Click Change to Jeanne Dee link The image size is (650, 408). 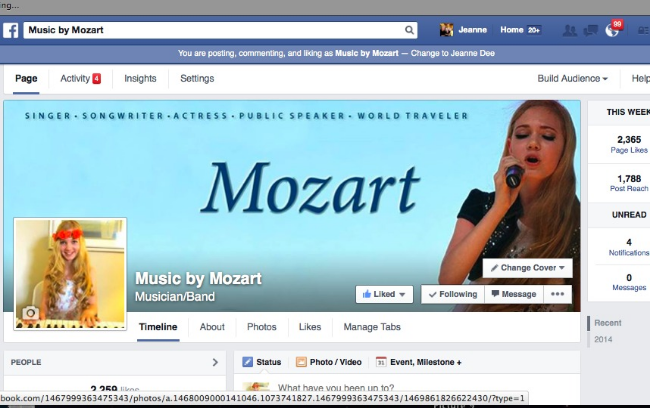453,53
